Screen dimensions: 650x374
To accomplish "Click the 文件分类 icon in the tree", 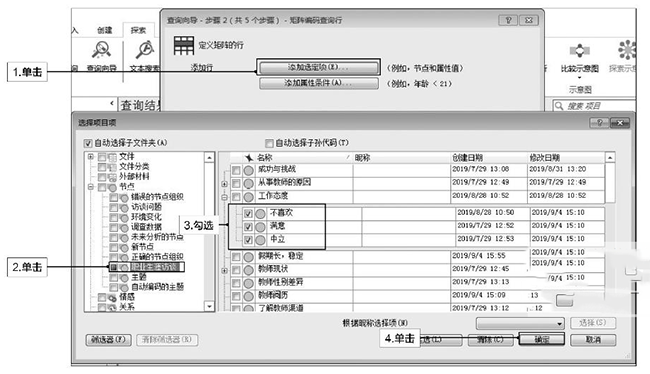I will (112, 167).
